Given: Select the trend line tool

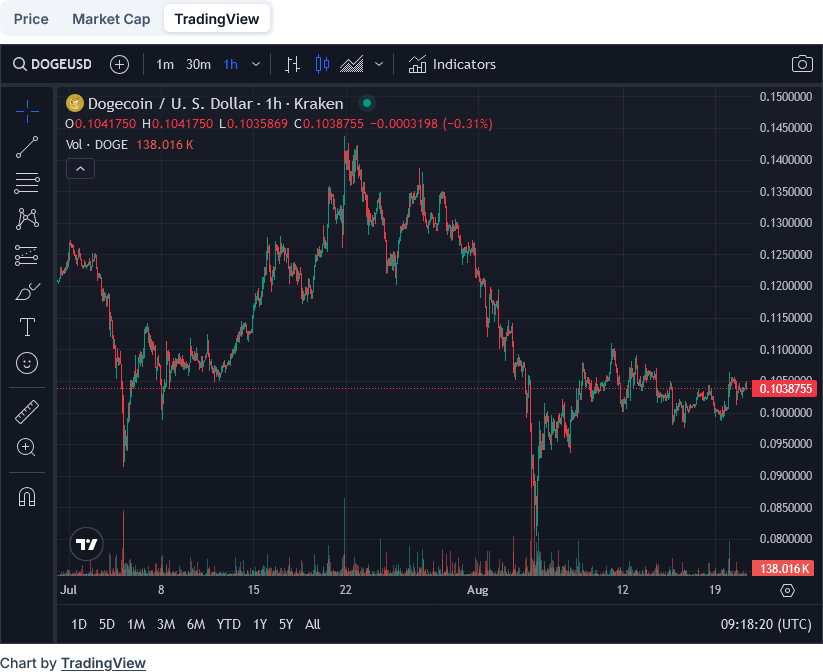Looking at the screenshot, I should point(27,147).
